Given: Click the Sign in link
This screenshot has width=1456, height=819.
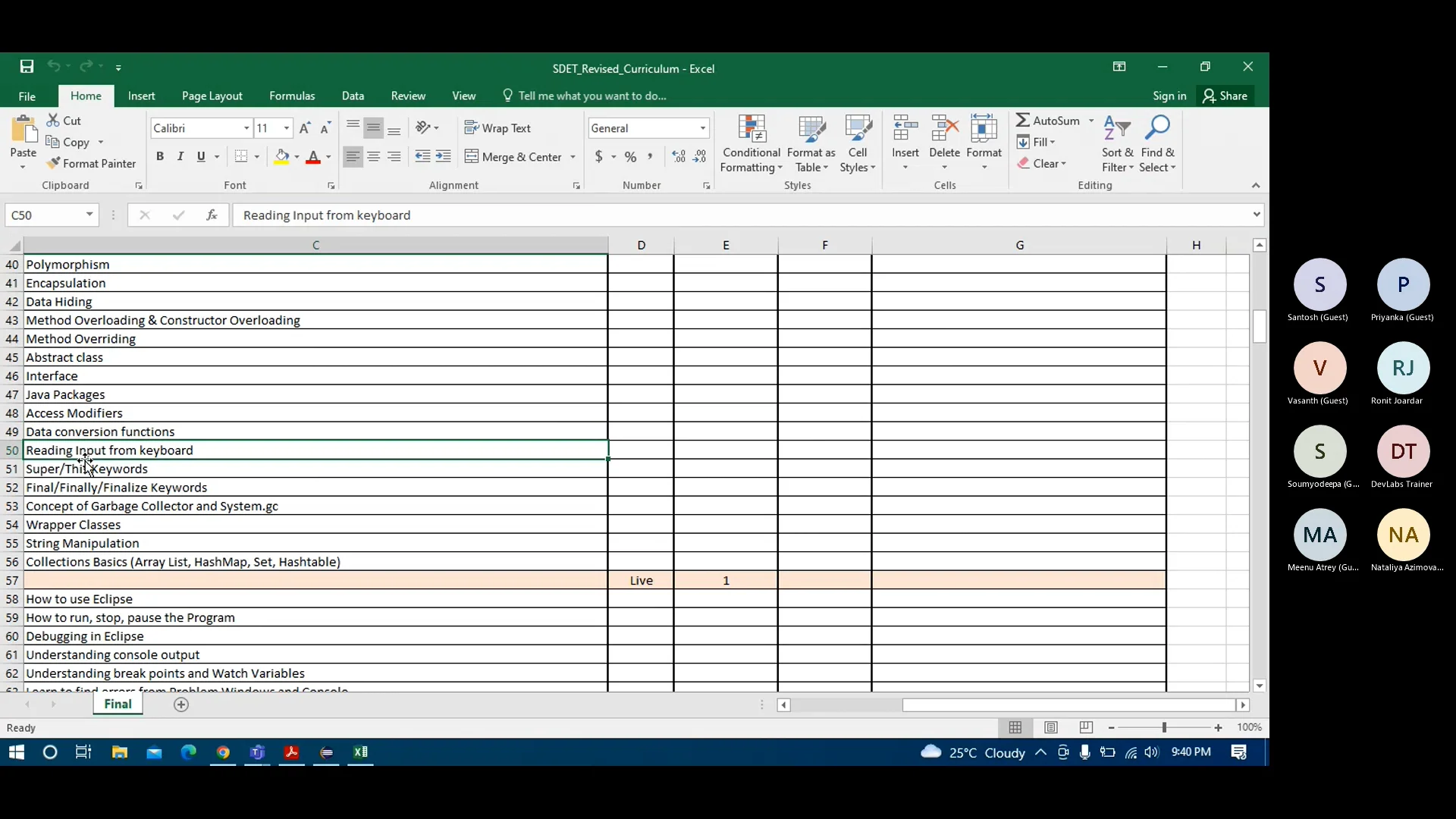Looking at the screenshot, I should pyautogui.click(x=1169, y=96).
